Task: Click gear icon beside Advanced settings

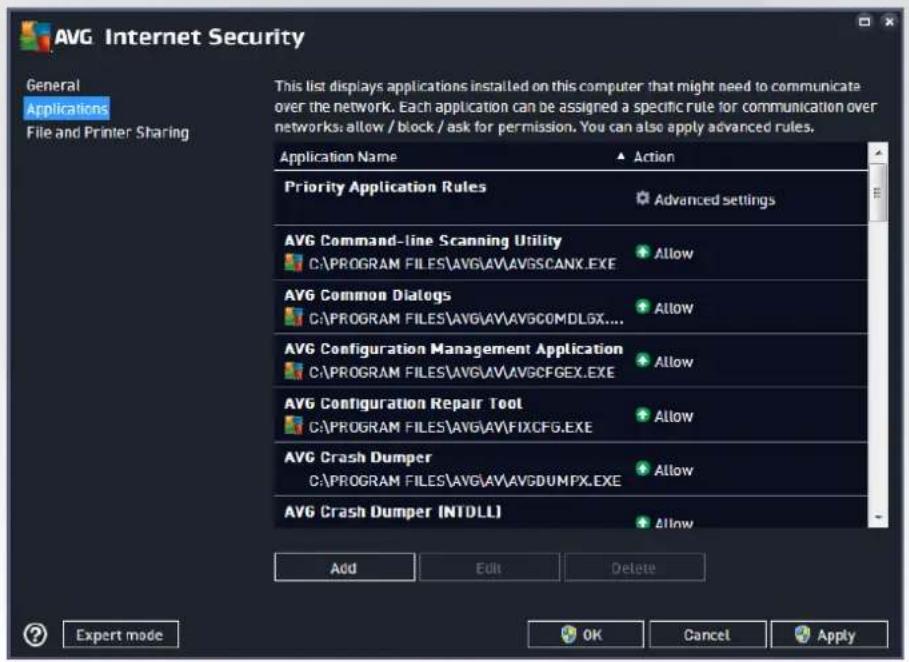Action: click(642, 198)
